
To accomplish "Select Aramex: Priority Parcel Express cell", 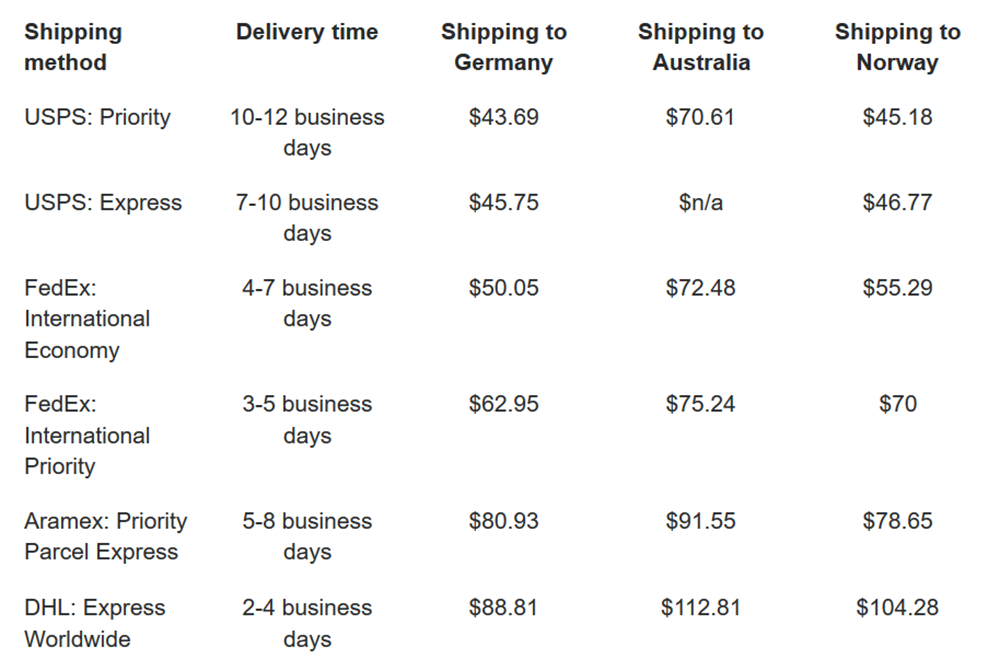I will coord(106,537).
